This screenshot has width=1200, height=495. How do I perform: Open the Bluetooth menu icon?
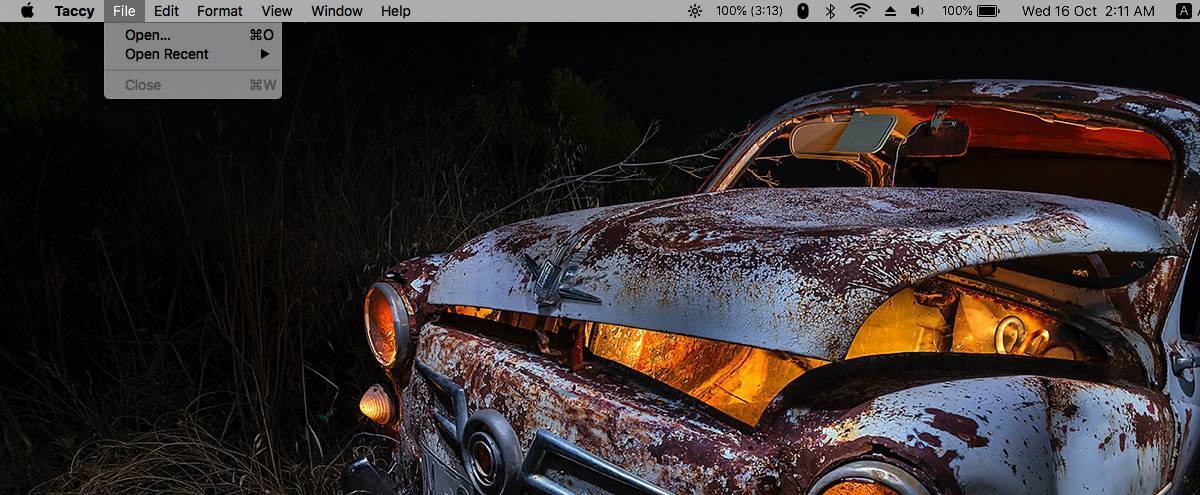coord(830,11)
